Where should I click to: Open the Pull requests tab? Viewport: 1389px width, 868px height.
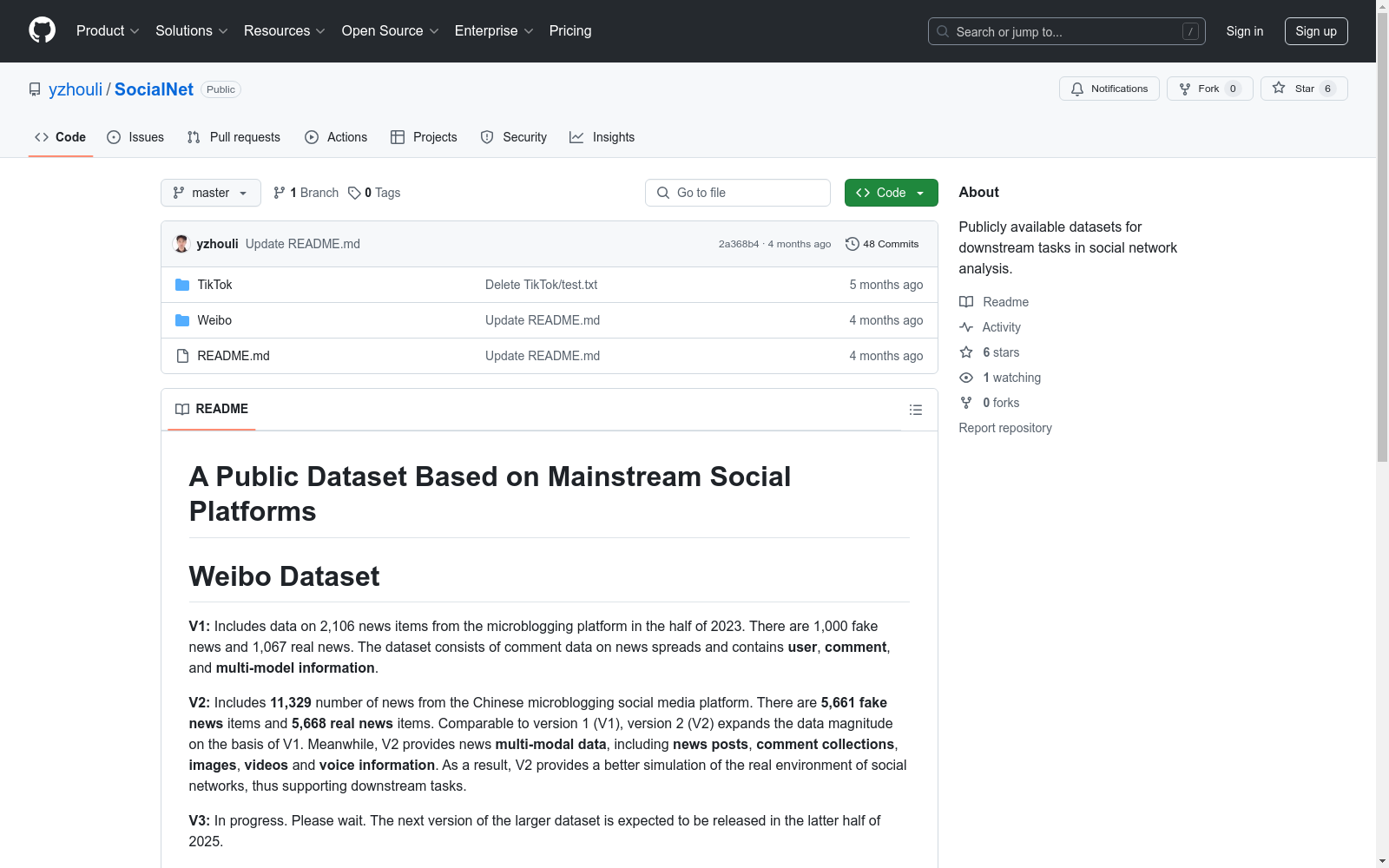coord(234,137)
